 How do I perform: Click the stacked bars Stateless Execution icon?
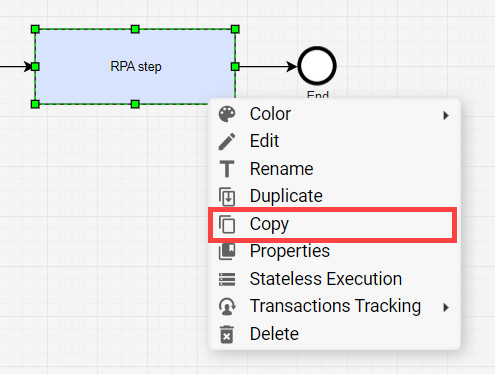227,279
